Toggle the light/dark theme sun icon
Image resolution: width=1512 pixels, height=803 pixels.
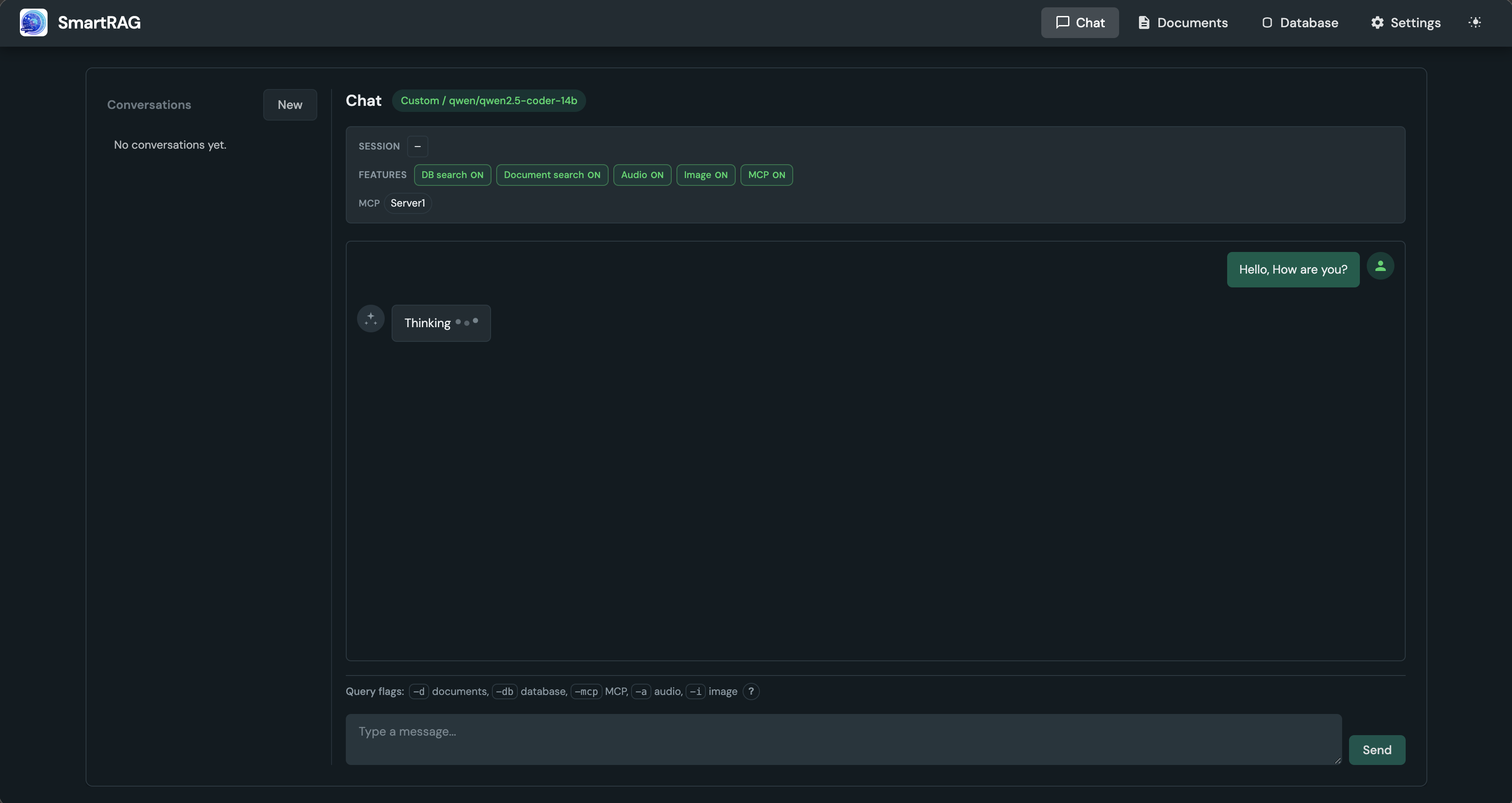[x=1474, y=22]
